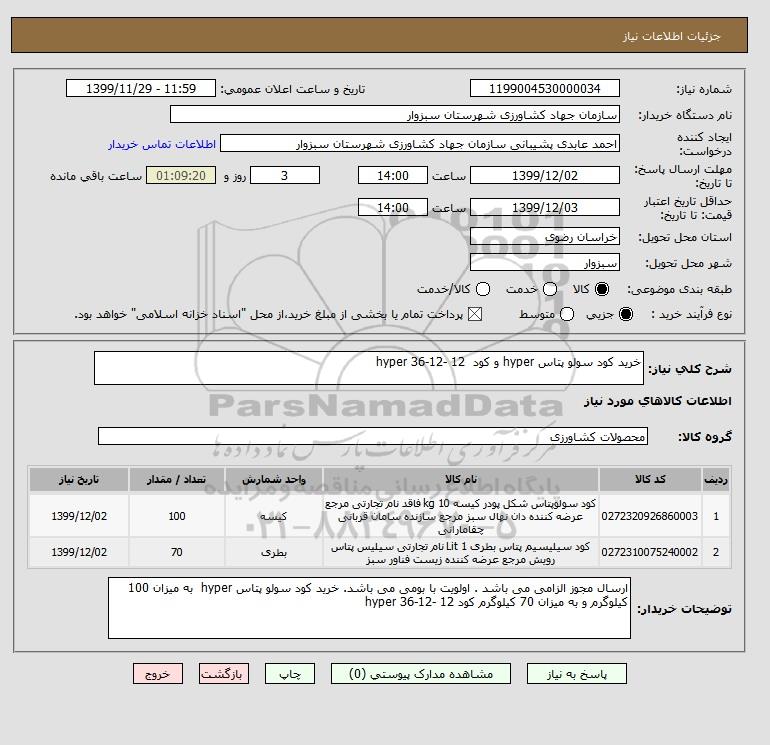Select the جزیی purchase type radio

point(626,314)
